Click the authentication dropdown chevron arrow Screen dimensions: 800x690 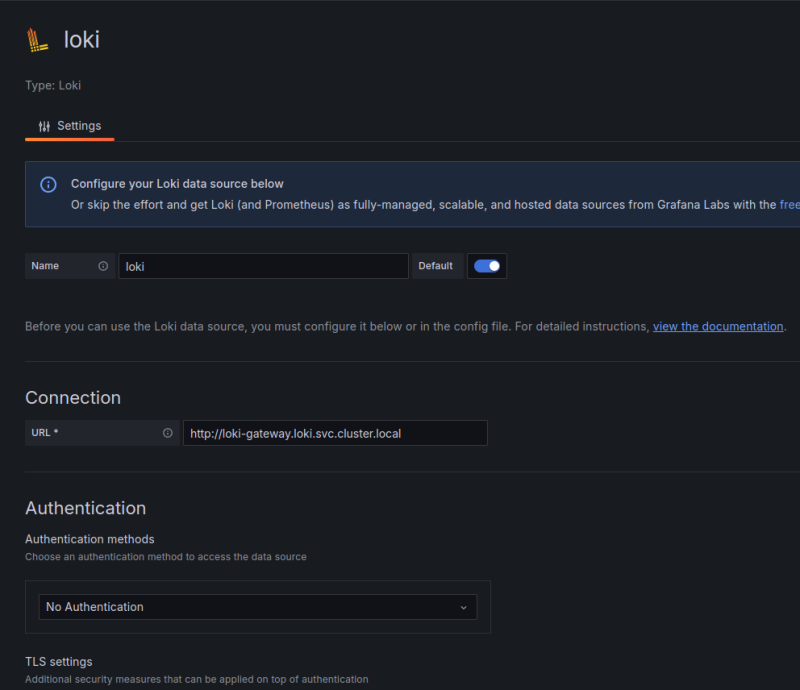point(463,608)
